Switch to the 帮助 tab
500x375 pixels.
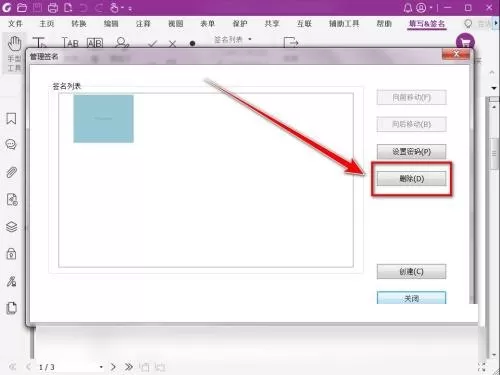tap(384, 24)
